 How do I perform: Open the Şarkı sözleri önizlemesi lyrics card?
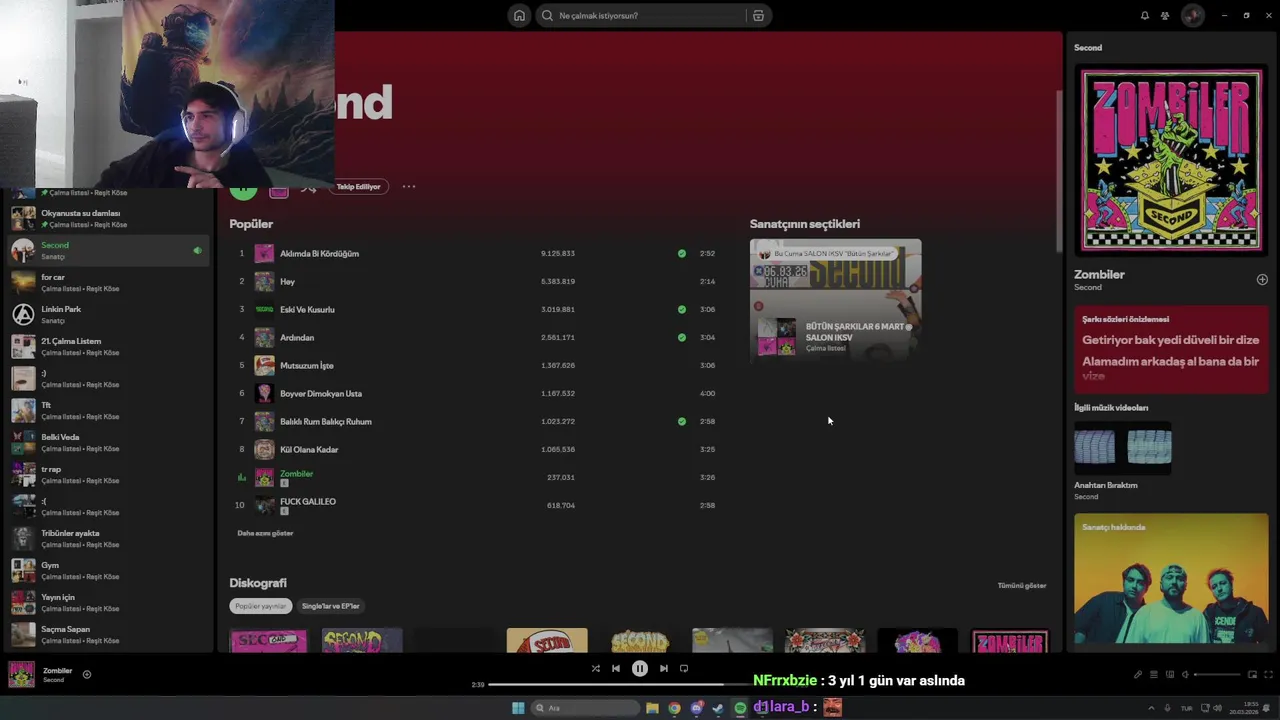pyautogui.click(x=1171, y=349)
